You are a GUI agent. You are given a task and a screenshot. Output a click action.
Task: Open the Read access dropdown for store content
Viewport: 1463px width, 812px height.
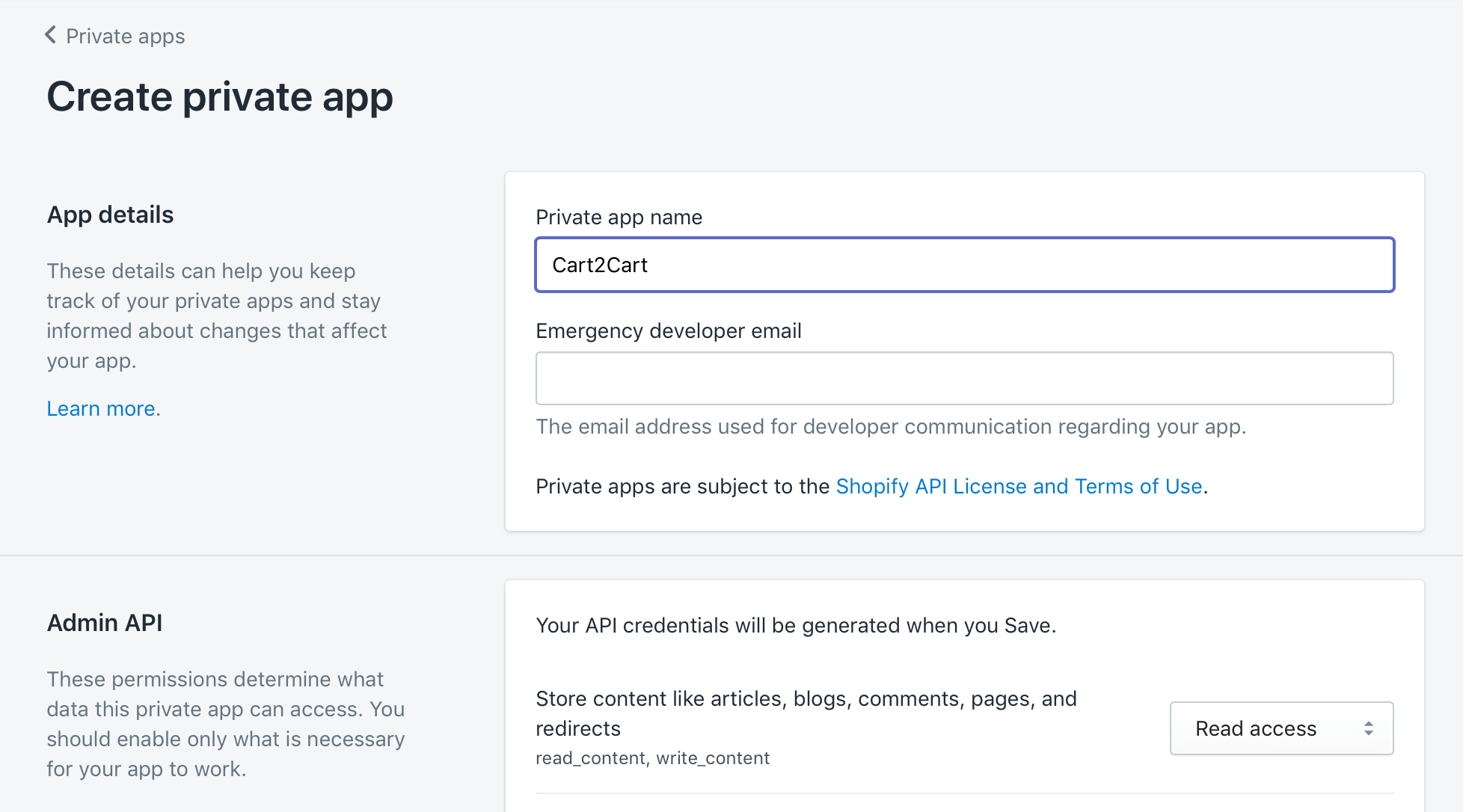point(1281,728)
